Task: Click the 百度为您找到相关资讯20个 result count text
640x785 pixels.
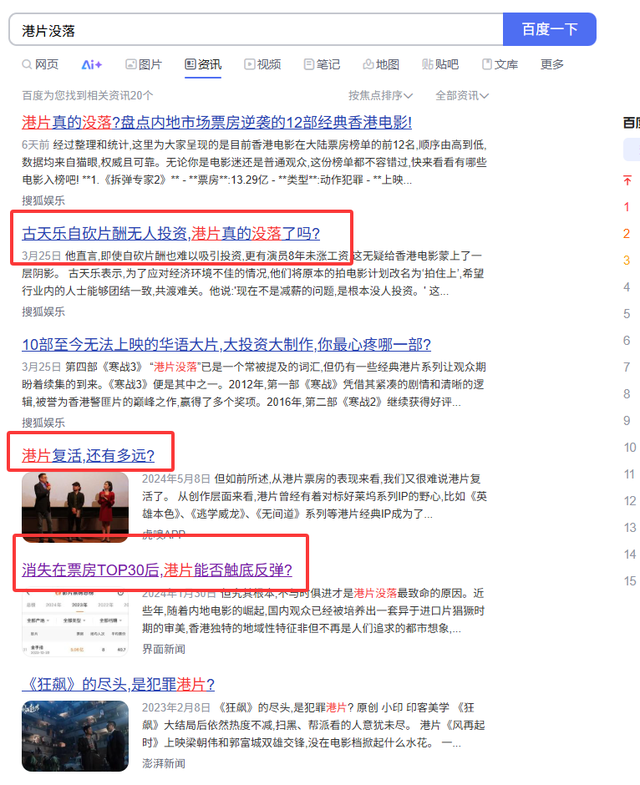Action: pos(88,95)
